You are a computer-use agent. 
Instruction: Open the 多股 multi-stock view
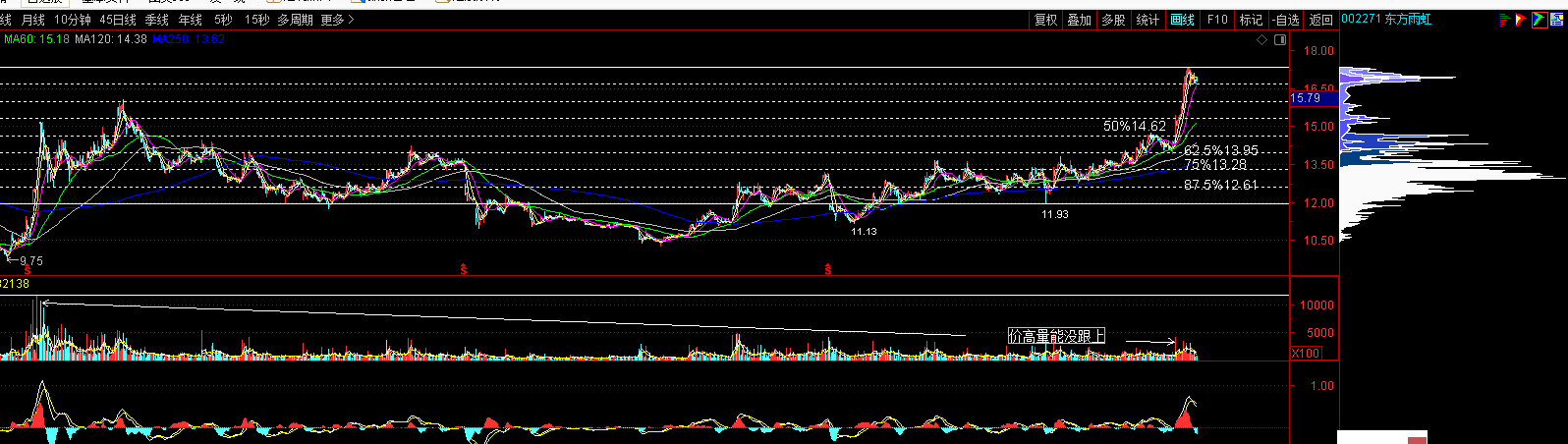click(1113, 20)
